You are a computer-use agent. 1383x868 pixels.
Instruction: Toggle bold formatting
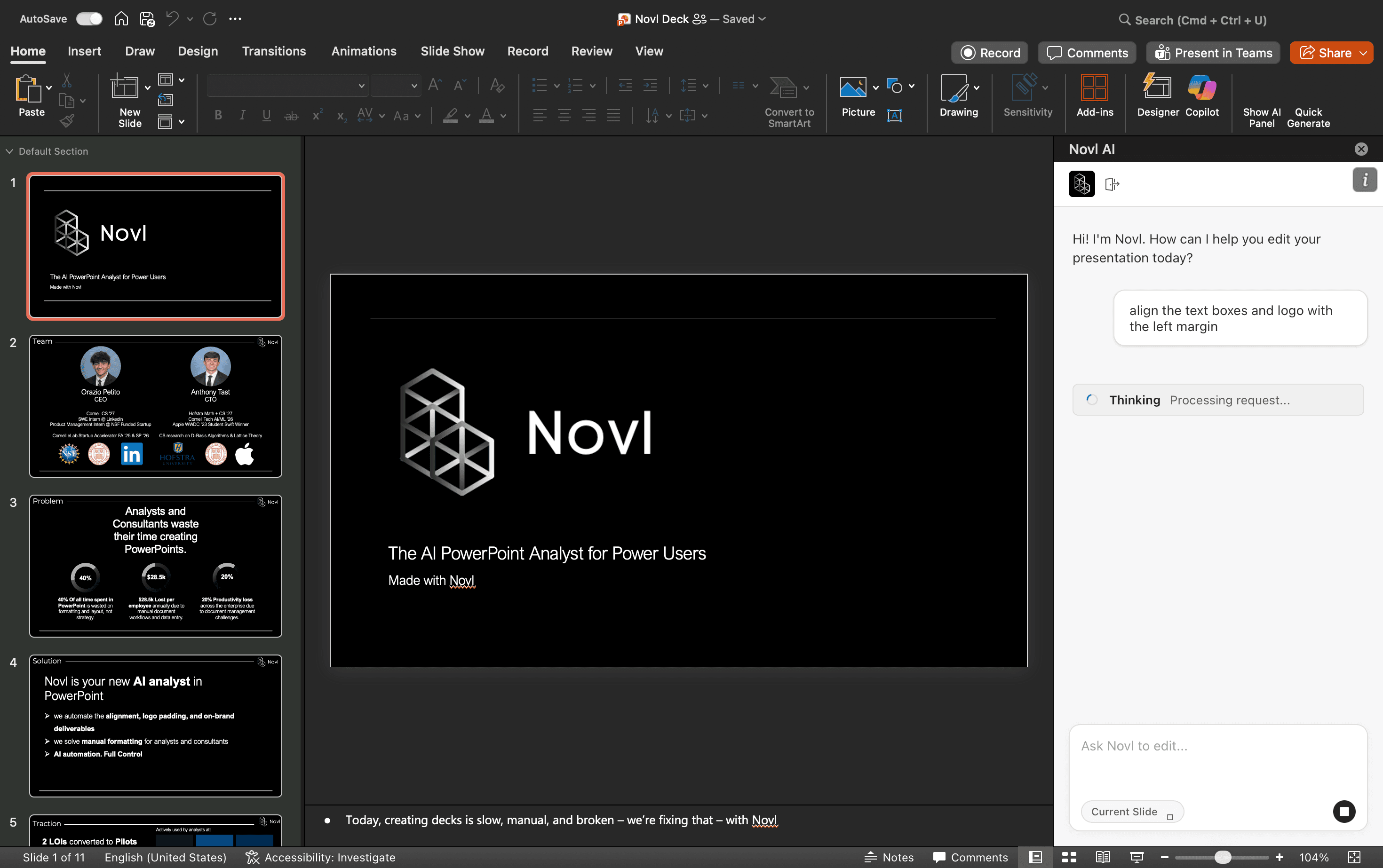[218, 115]
